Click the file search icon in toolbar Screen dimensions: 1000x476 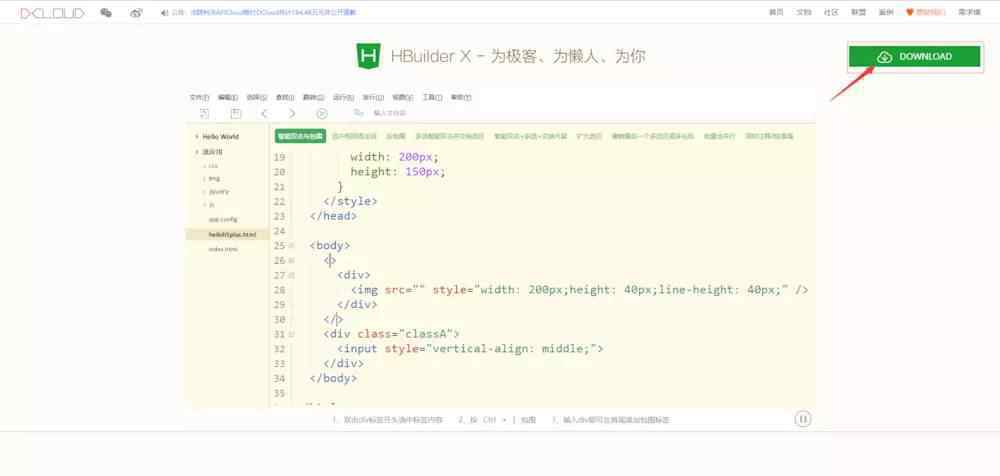359,113
